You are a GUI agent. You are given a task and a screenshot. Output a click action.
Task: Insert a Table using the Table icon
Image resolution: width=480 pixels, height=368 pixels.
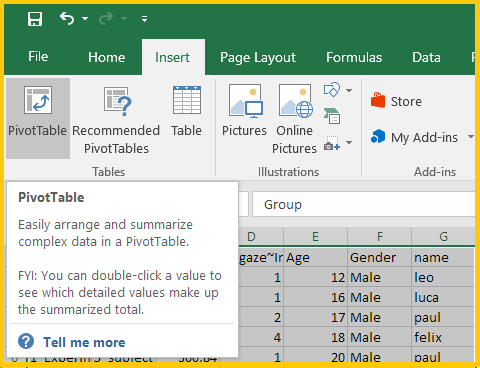[187, 100]
